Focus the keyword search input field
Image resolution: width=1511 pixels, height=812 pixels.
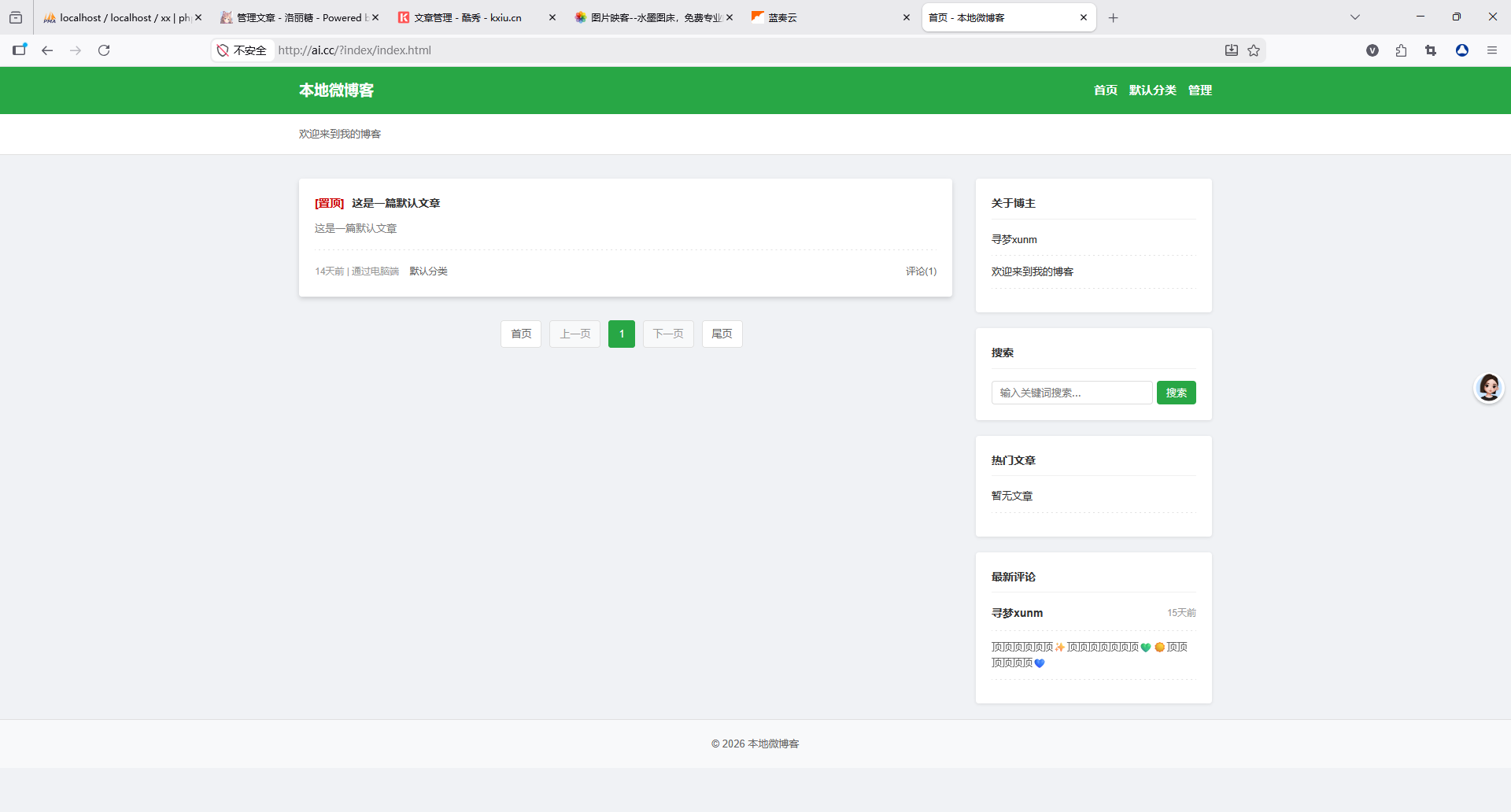(x=1071, y=393)
